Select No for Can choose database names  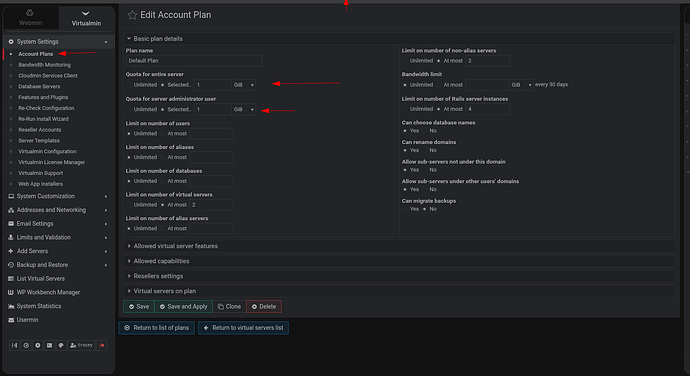[x=425, y=131]
